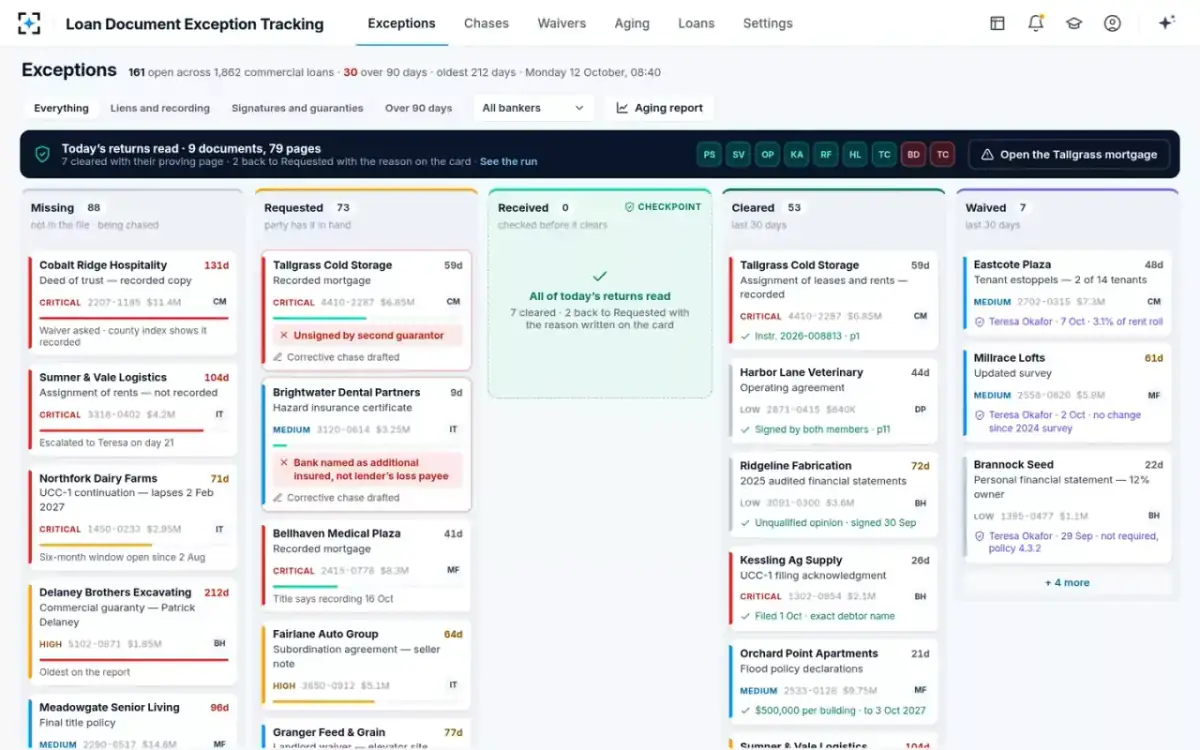
Task: Open the Kessling Ag Supply cleared card
Action: [x=834, y=589]
